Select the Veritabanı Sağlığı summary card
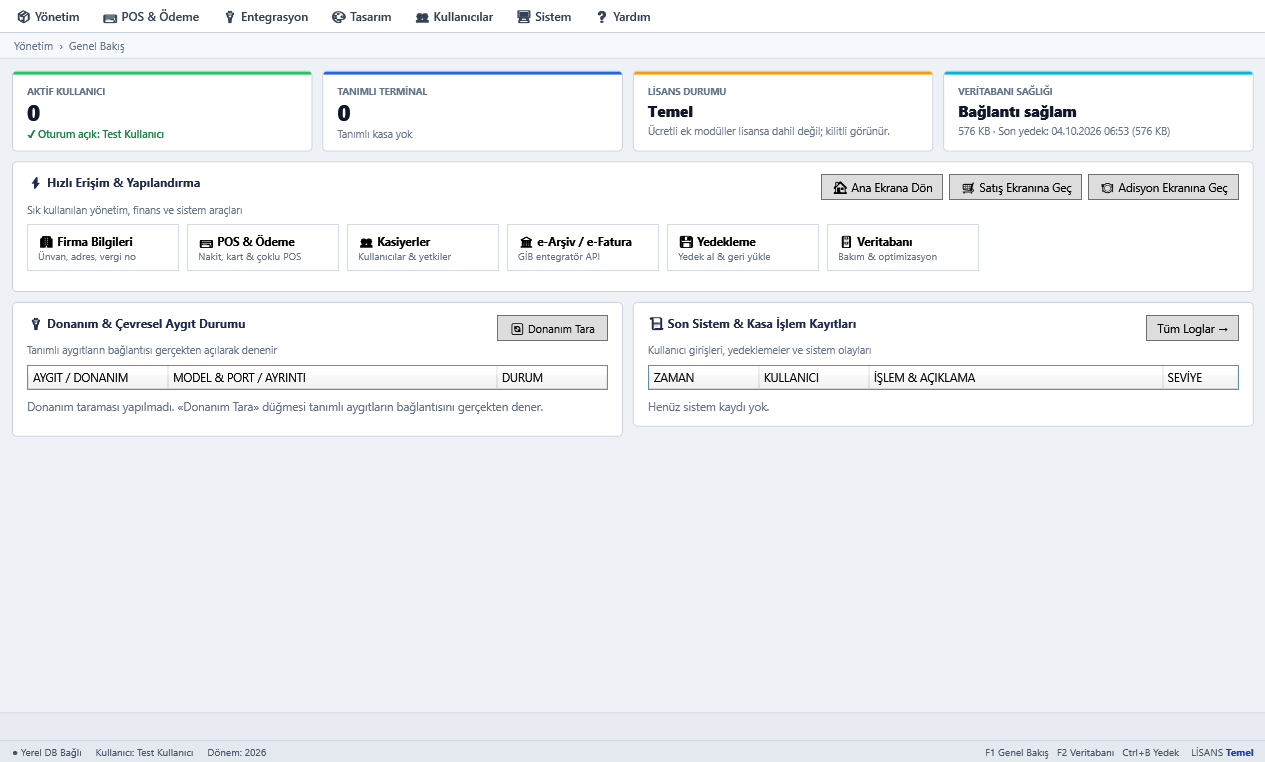1265x762 pixels. pyautogui.click(x=1098, y=111)
